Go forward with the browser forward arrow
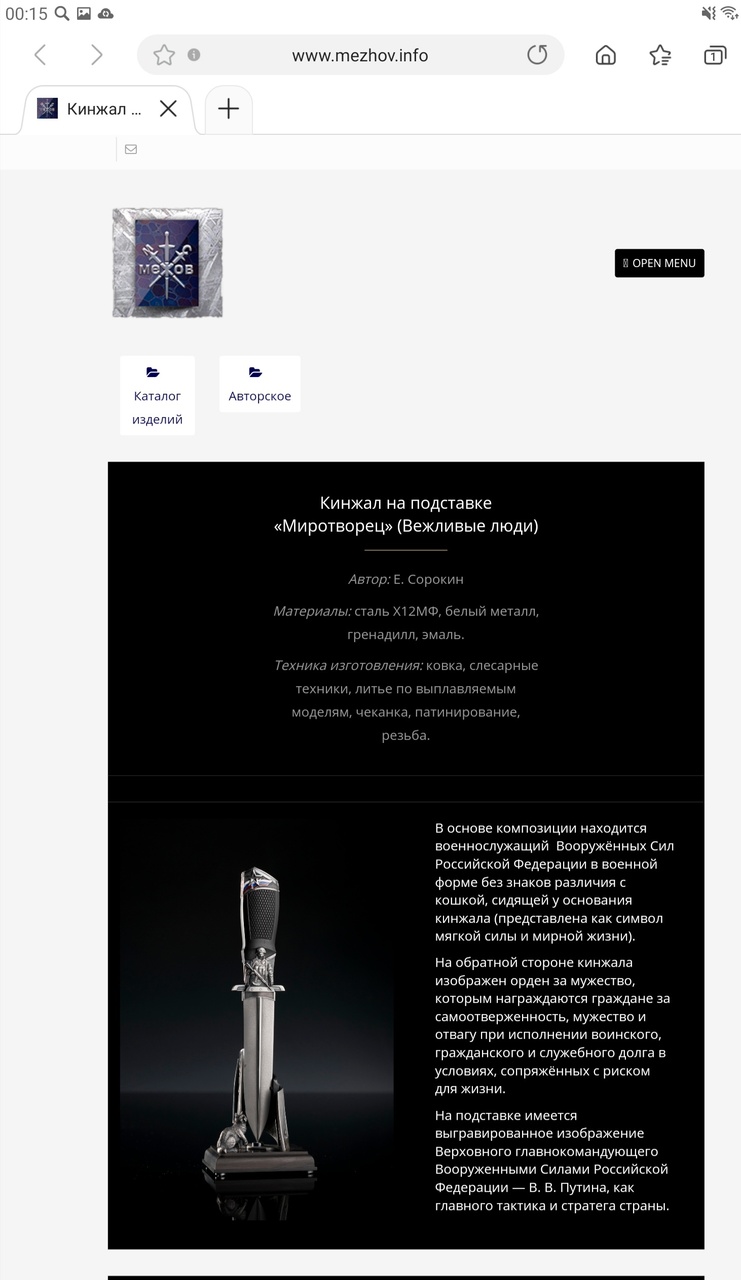This screenshot has height=1280, width=741. pyautogui.click(x=96, y=55)
